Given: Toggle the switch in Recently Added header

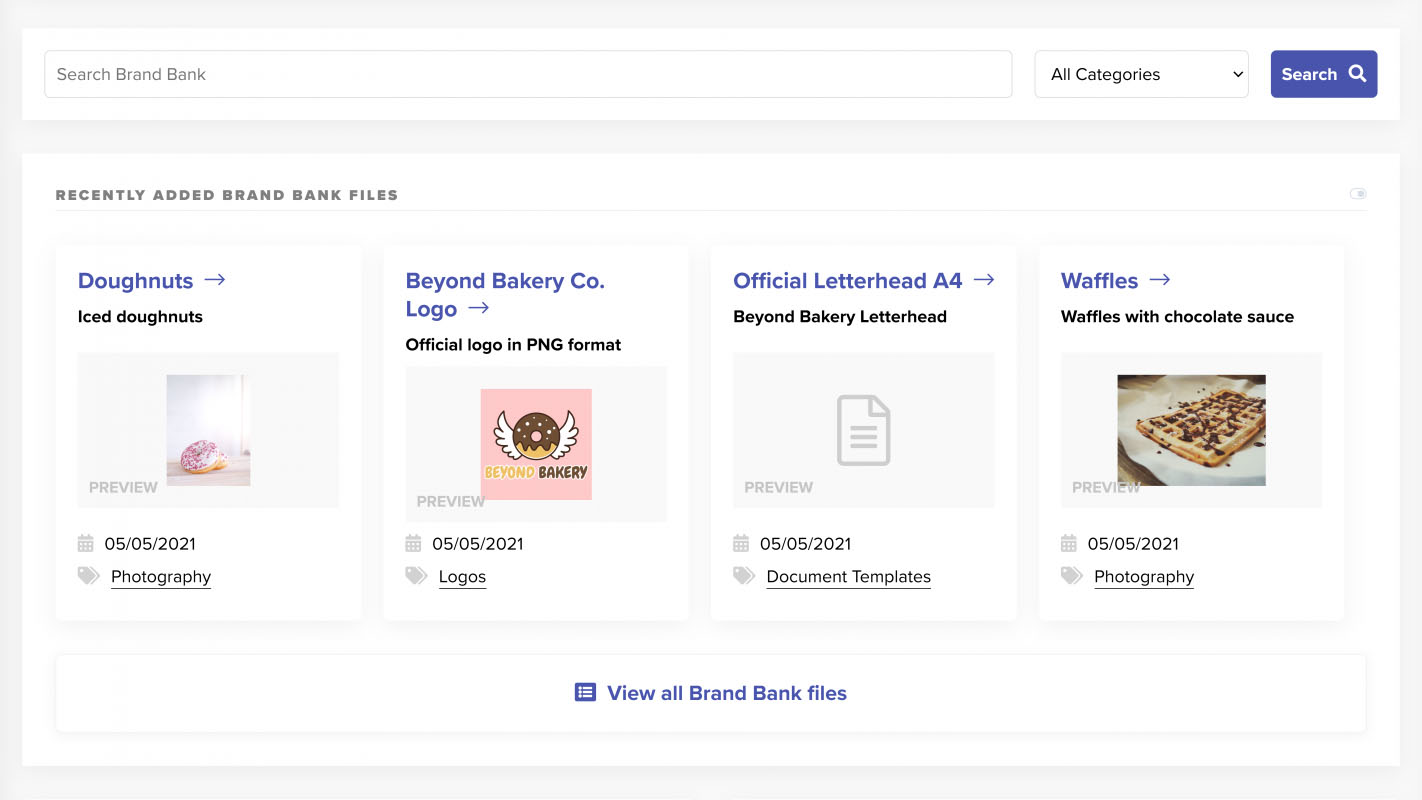Looking at the screenshot, I should [1357, 194].
